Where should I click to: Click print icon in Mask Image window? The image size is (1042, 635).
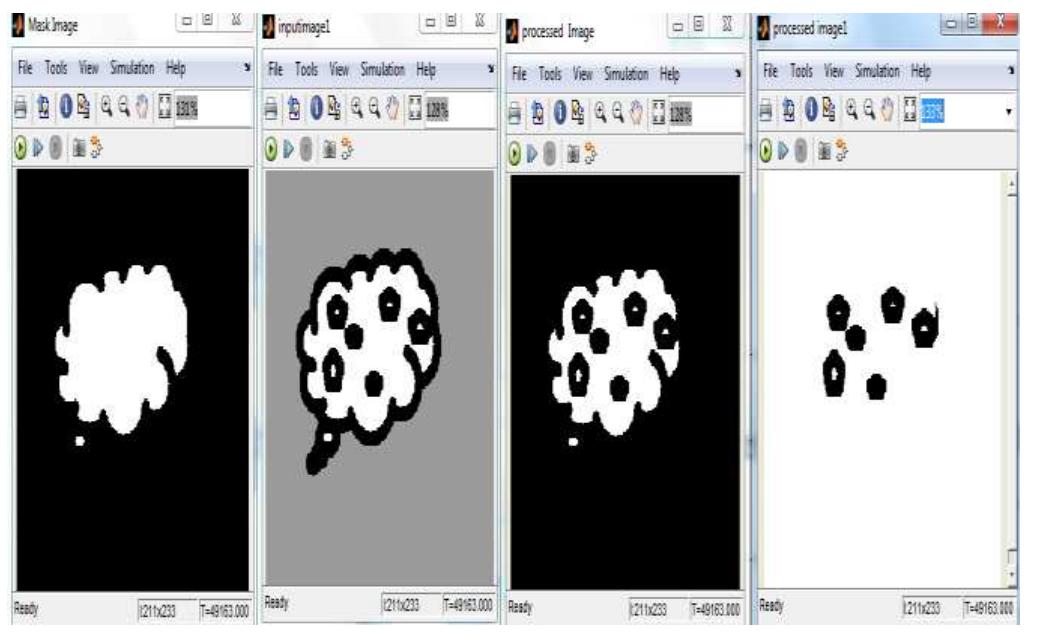click(22, 107)
